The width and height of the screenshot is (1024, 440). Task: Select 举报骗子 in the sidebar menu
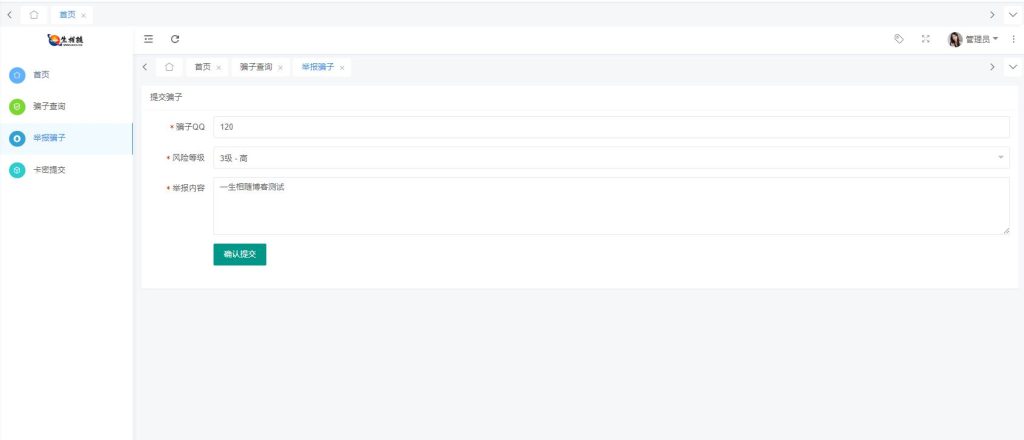pos(50,138)
